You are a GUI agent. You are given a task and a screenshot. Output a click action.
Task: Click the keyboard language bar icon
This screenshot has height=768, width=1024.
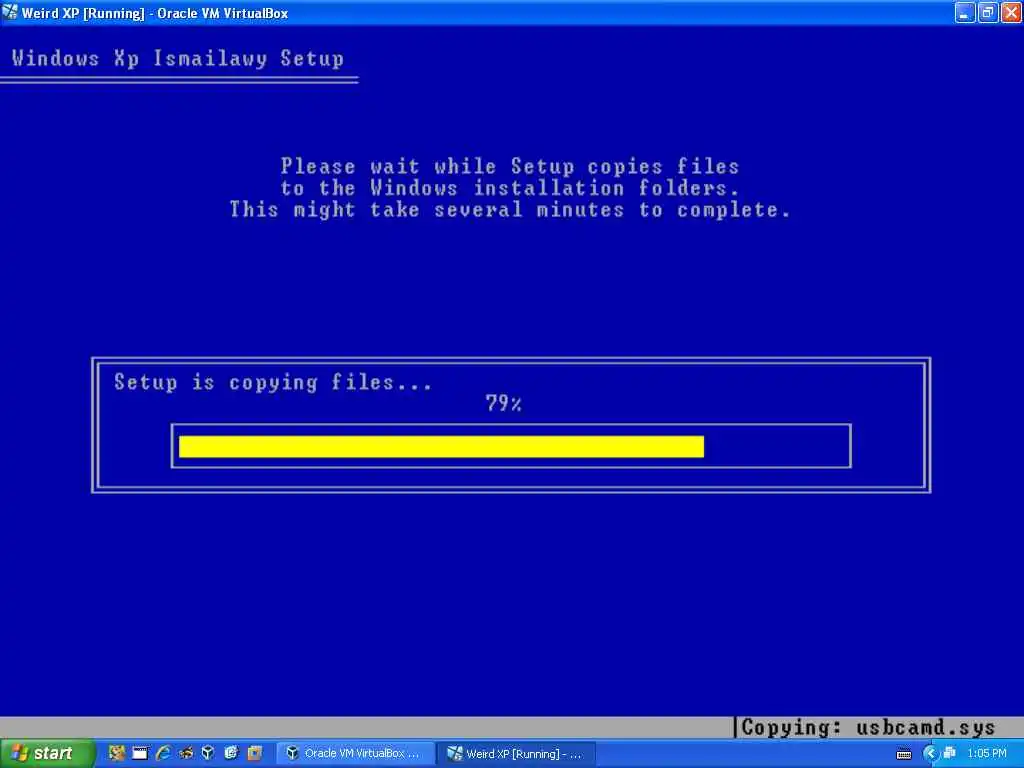point(904,754)
